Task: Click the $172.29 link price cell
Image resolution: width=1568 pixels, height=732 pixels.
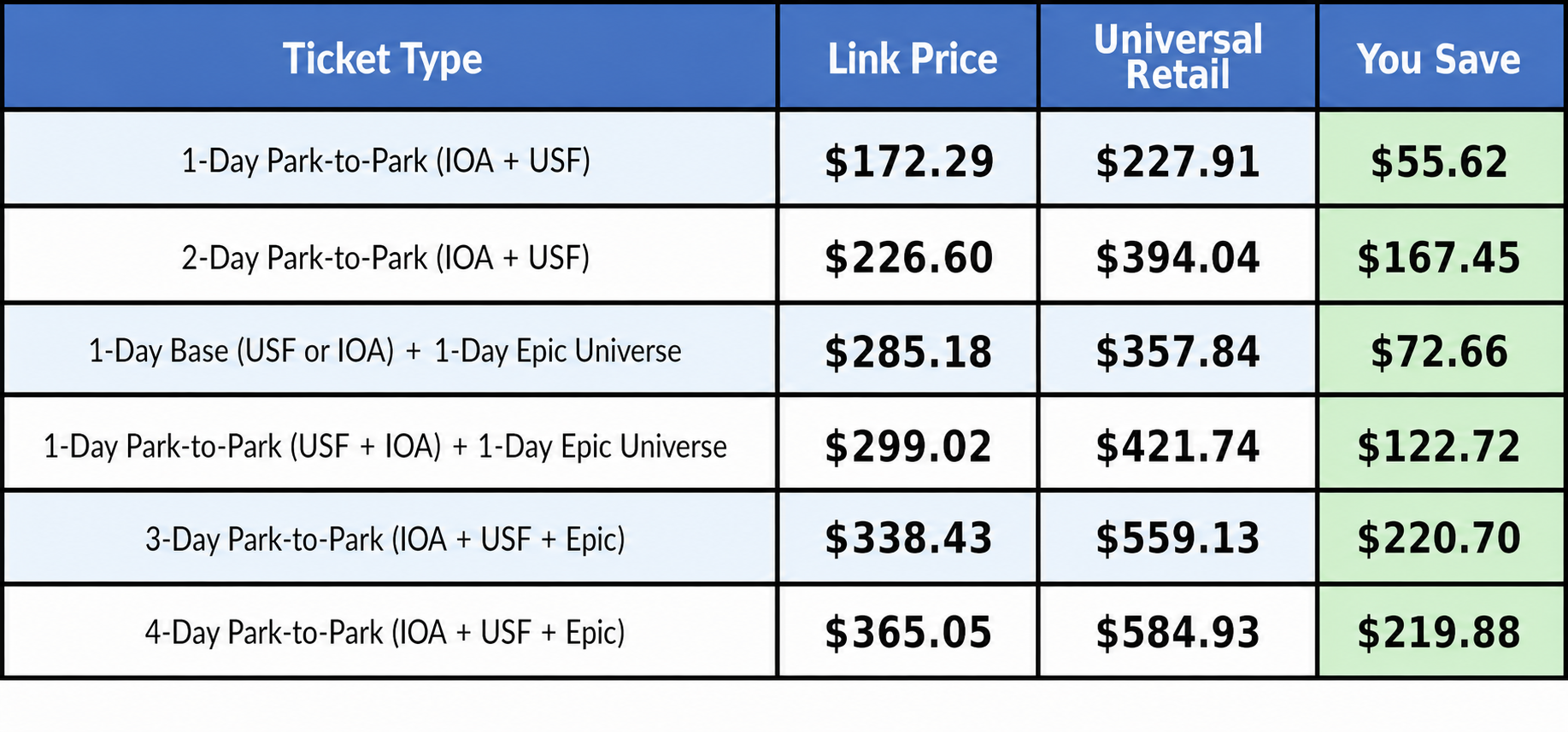Action: click(909, 159)
